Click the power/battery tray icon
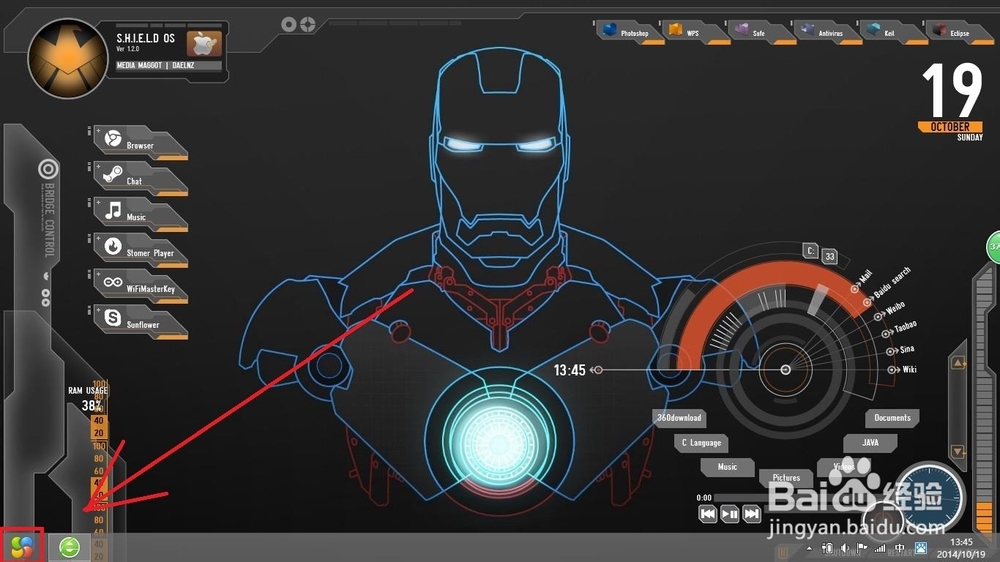Screen dimensions: 1000x562 point(827,548)
